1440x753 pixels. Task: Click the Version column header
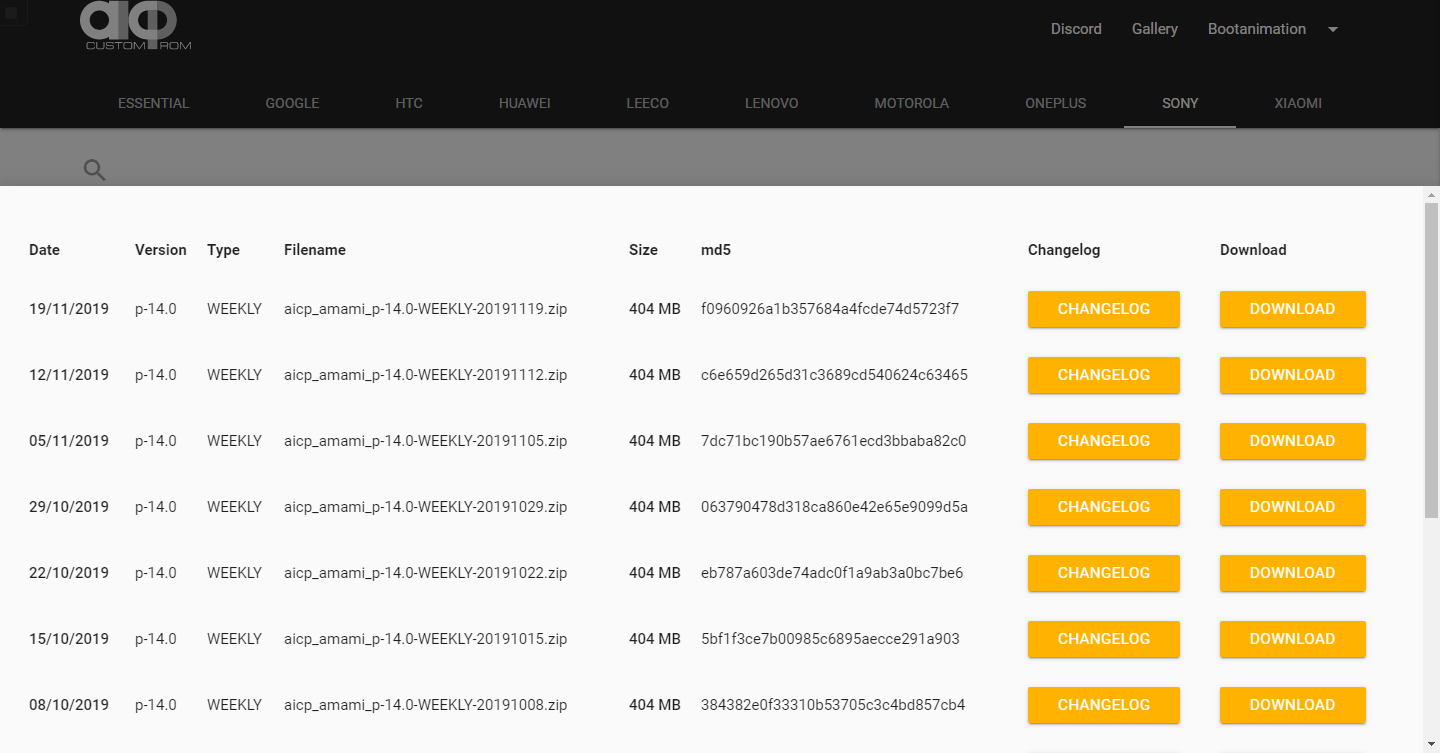(x=161, y=250)
